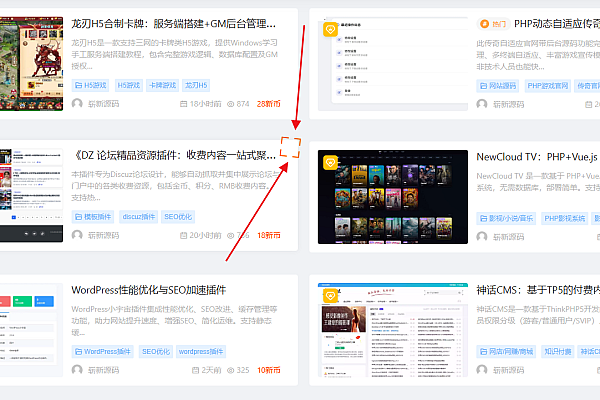Select the 网店/网赚/商城 category tag
Viewport: 600px width, 400px height.
[506, 351]
